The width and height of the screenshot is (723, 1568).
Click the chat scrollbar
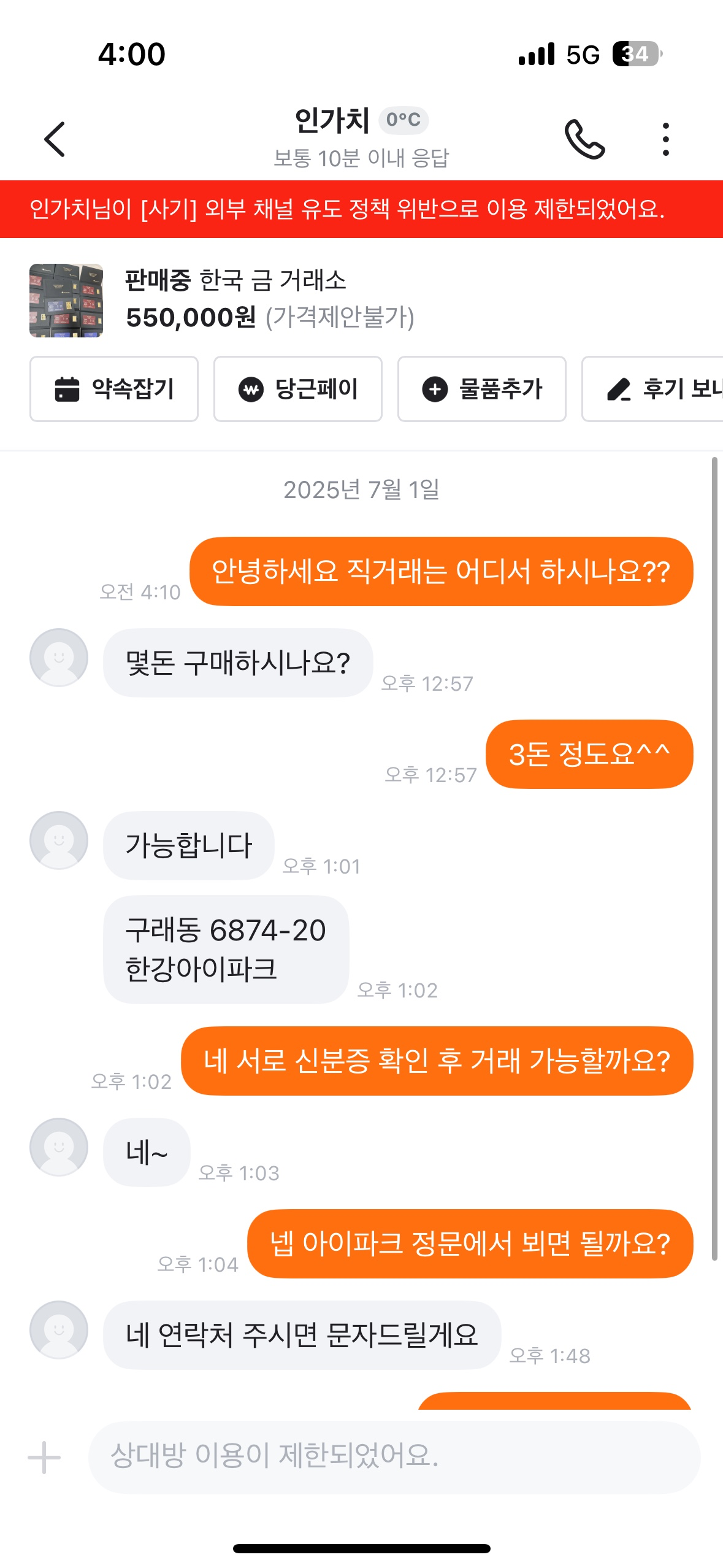[x=714, y=859]
